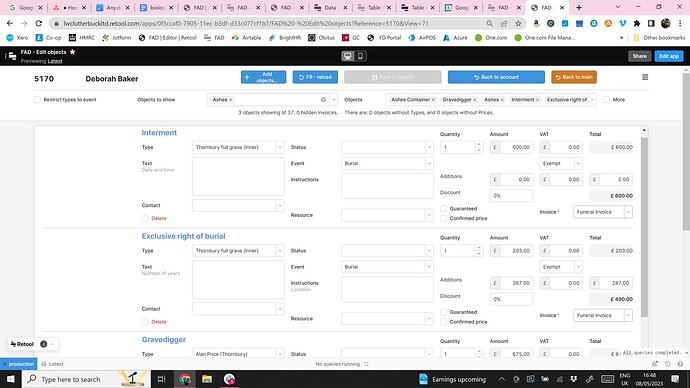Screen dimensions: 690x388
Task: Switch to desktop preview layout icon
Action: 348,56
